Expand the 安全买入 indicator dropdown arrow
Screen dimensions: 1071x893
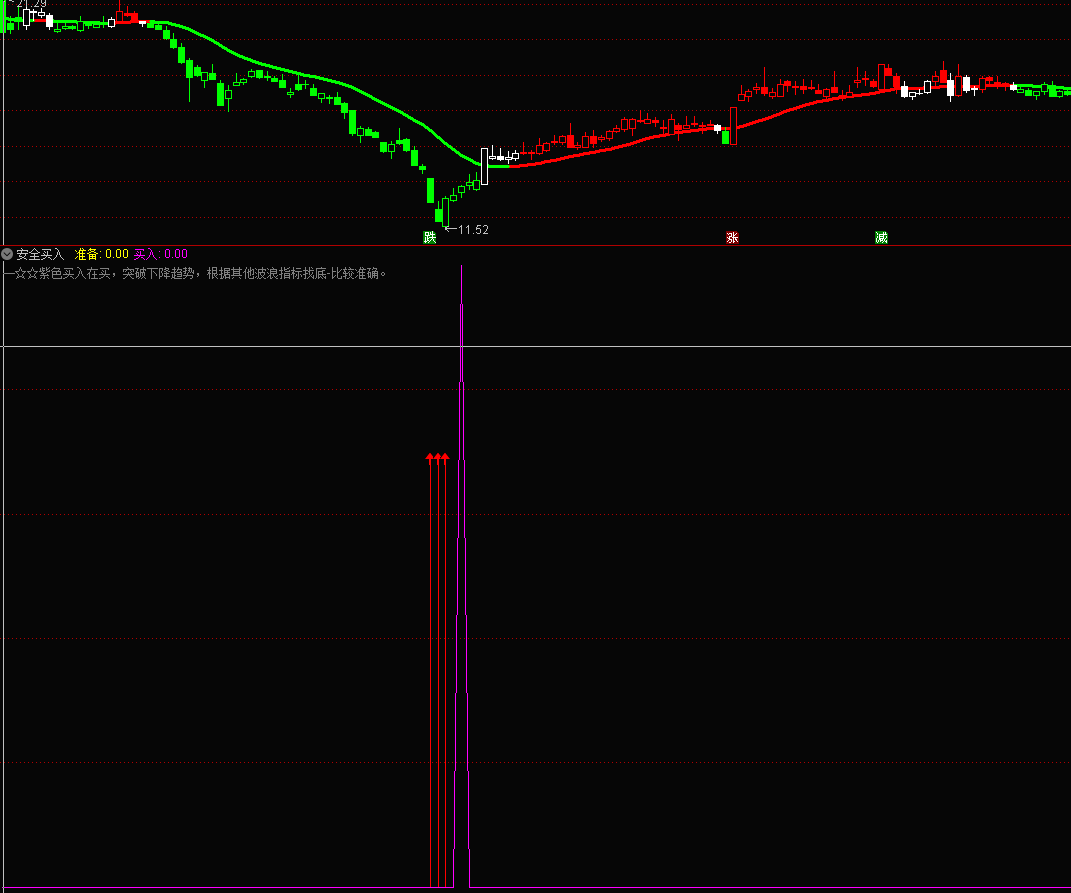click(x=7, y=254)
